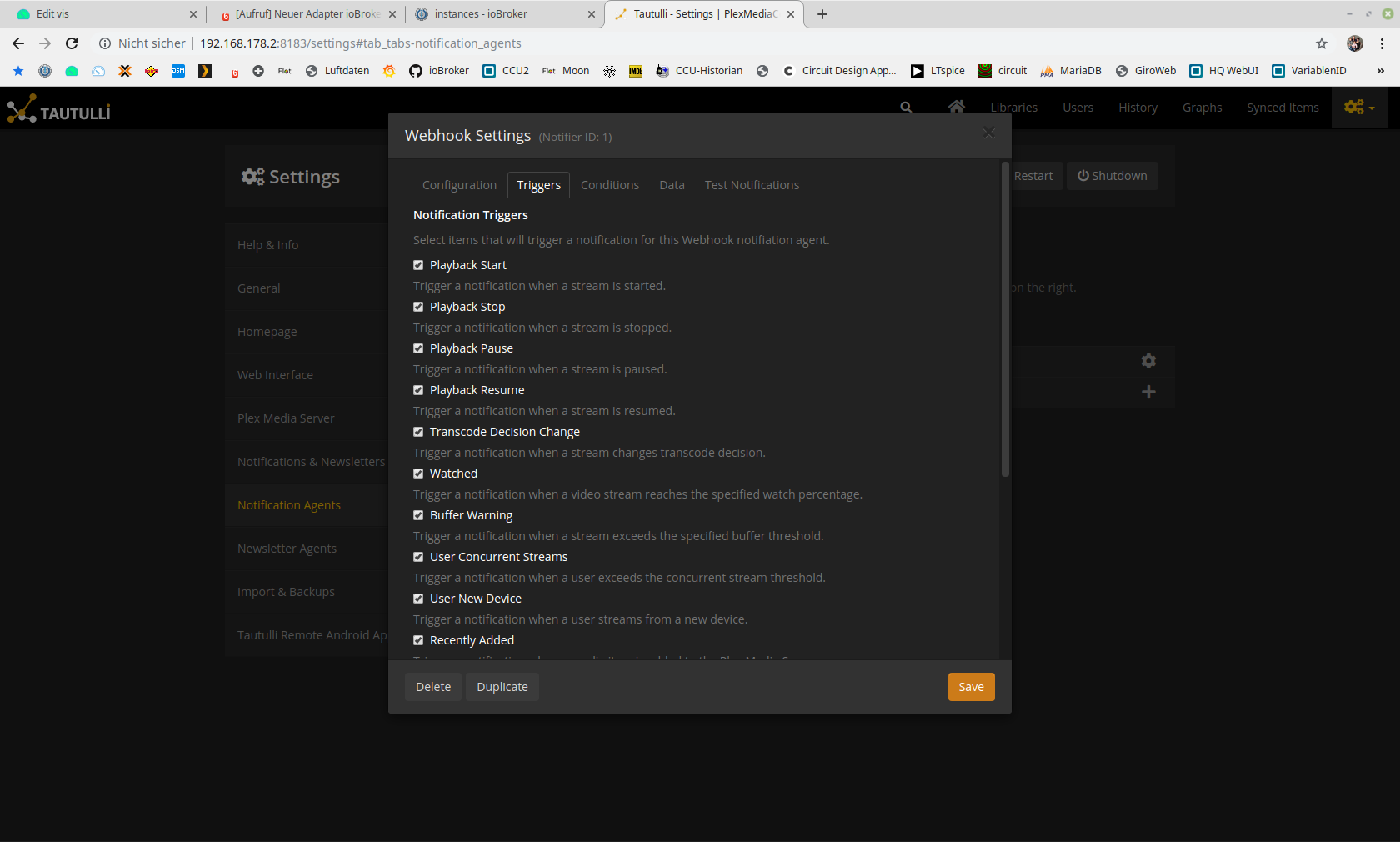Switch to the instances - ioBroker browser tab

coord(504,14)
